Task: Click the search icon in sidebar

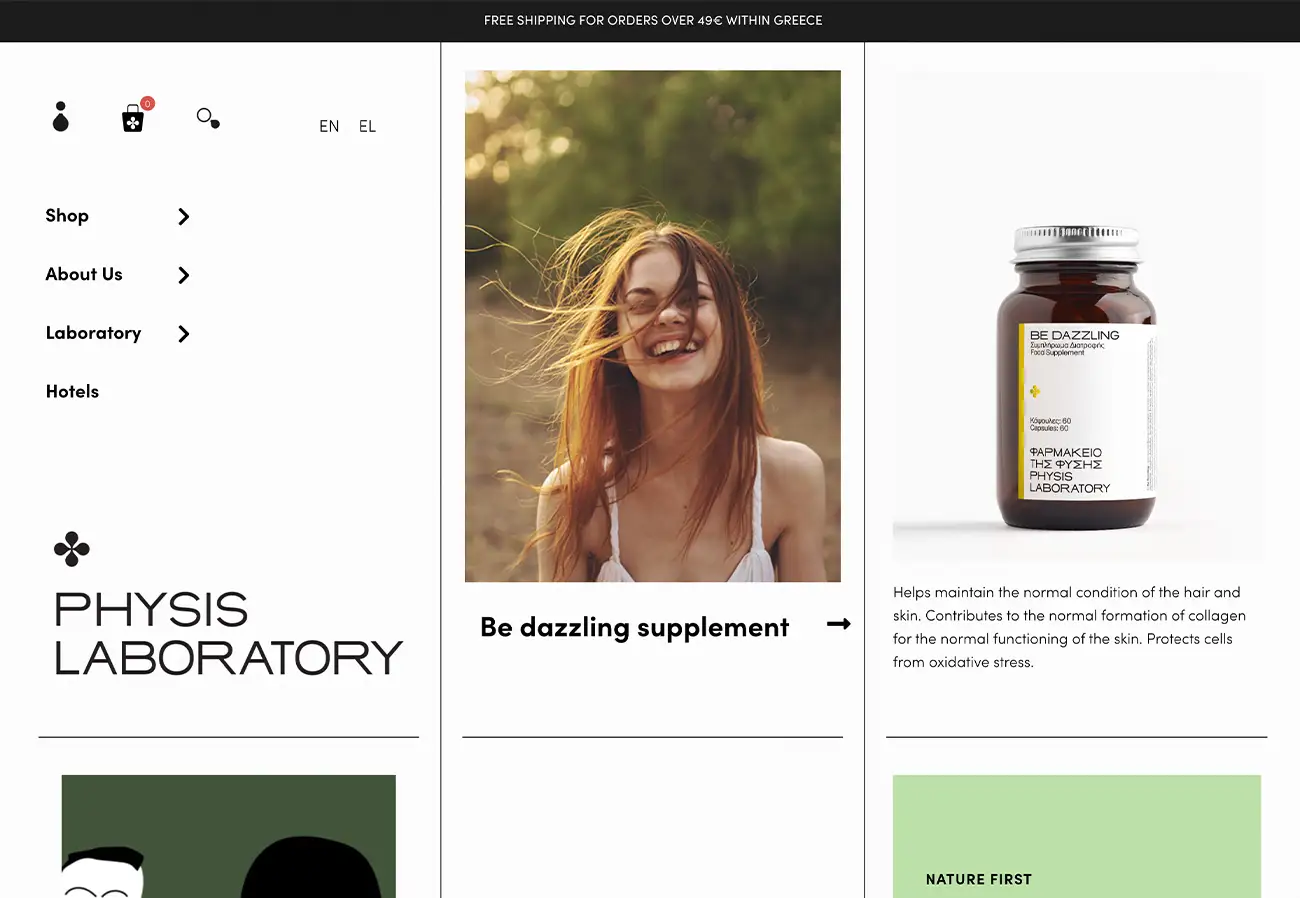Action: tap(208, 118)
